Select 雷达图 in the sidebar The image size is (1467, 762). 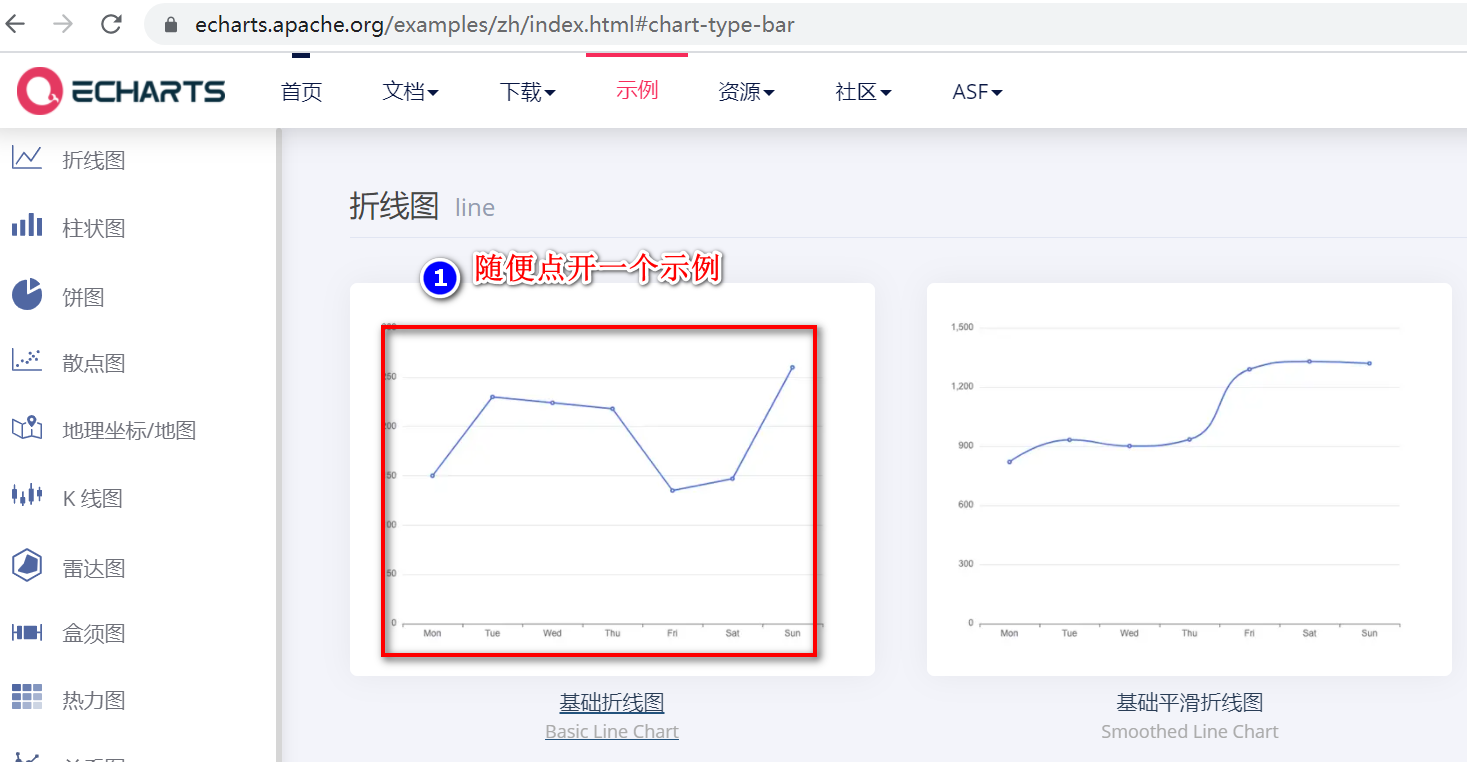click(x=94, y=568)
